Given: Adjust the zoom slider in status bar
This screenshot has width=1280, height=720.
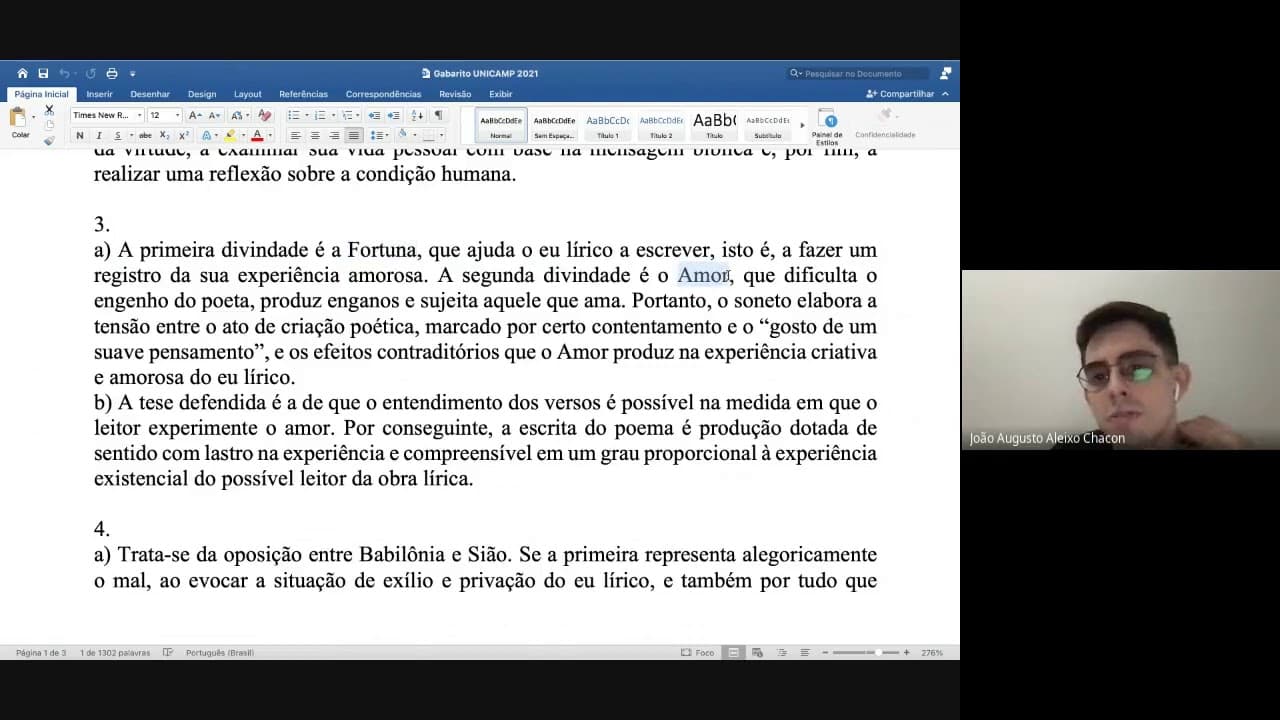Looking at the screenshot, I should coord(866,652).
